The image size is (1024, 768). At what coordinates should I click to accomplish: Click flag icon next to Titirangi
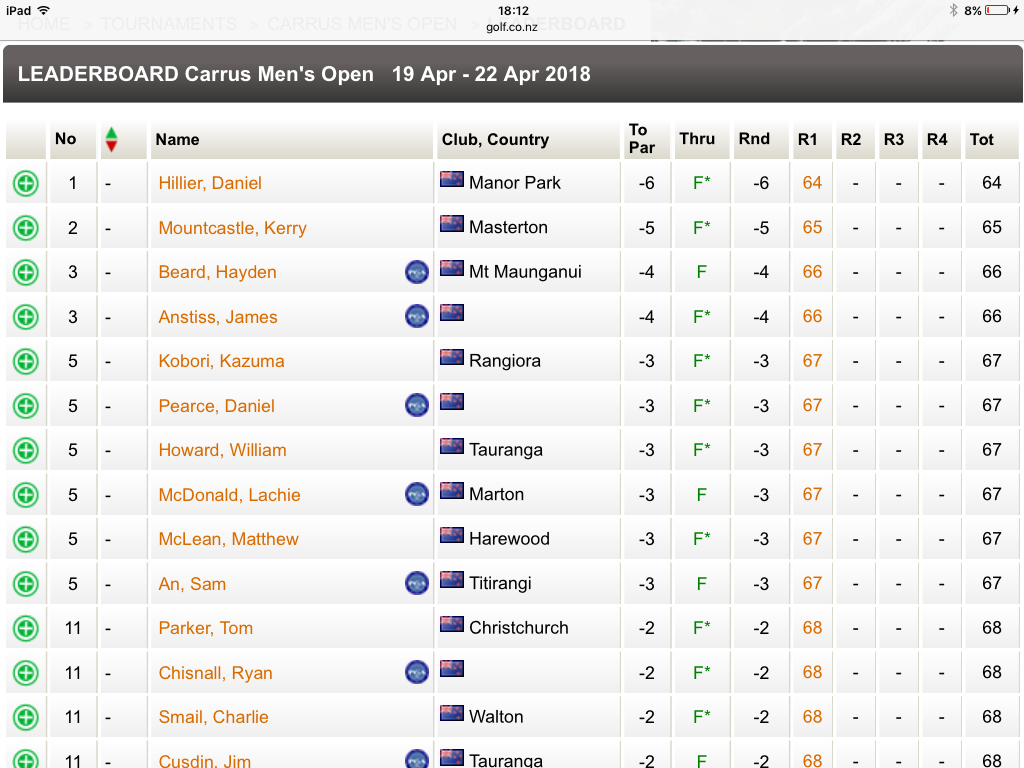click(x=452, y=579)
